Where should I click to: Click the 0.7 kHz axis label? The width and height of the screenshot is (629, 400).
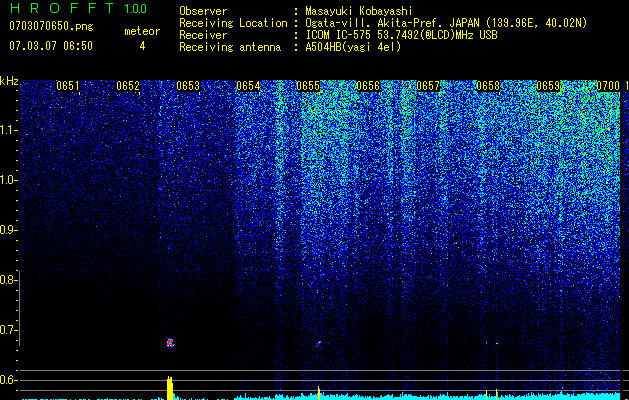click(8, 330)
